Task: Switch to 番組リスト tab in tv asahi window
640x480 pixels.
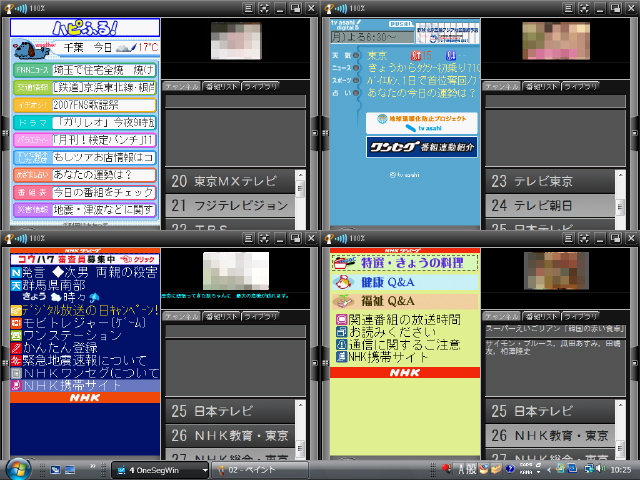Action: coord(541,87)
